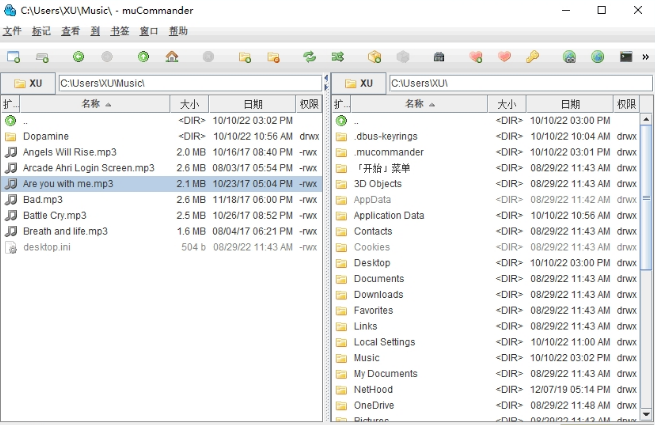Viewport: 655px width, 425px height.
Task: Select Battle Cry.mp3 file
Action: click(162, 216)
